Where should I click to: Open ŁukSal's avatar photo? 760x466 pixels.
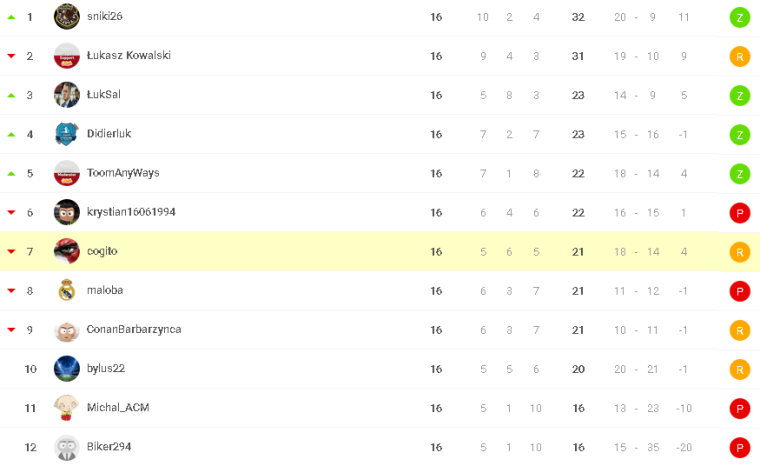tap(66, 95)
